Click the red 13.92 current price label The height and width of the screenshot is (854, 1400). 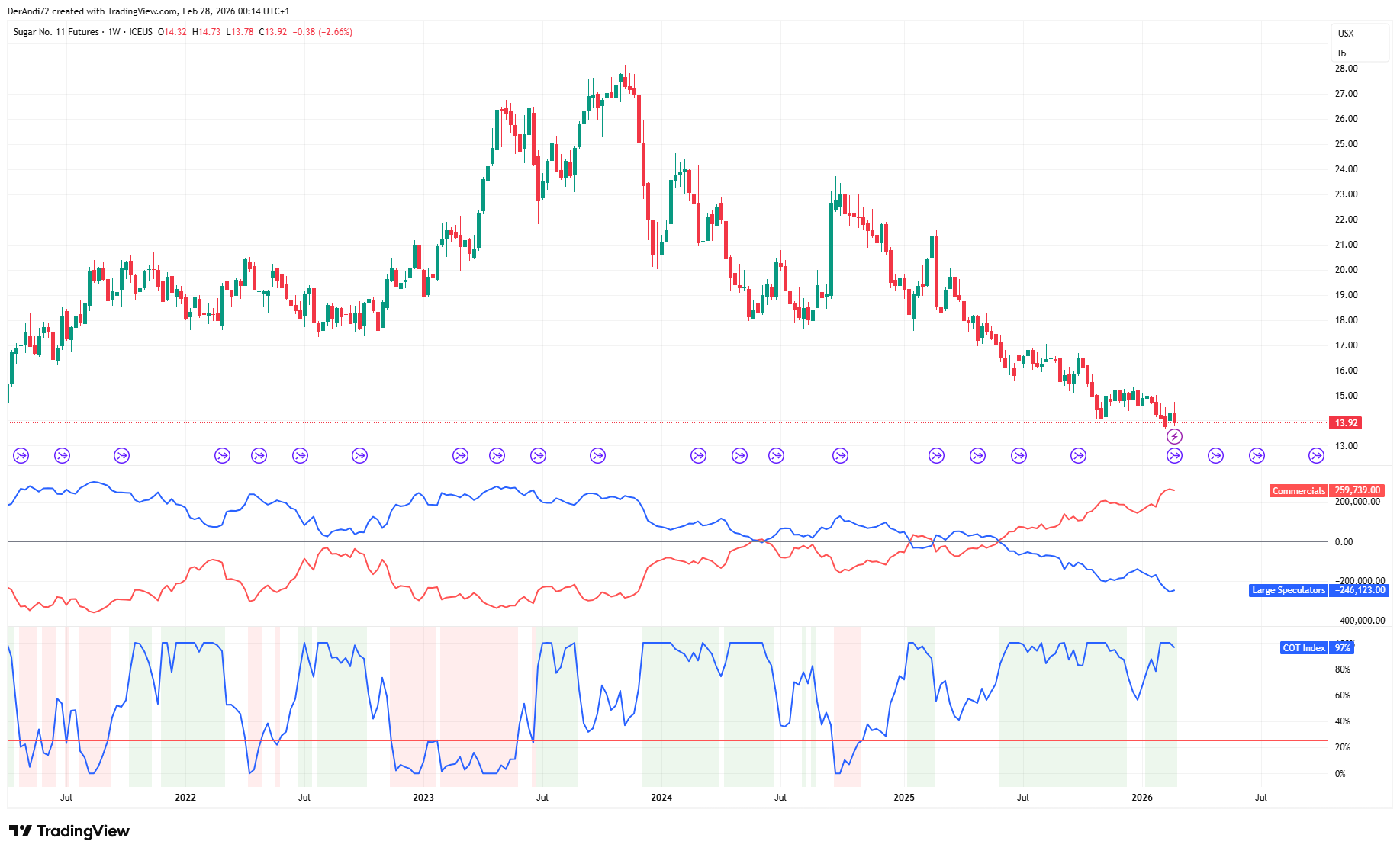click(x=1346, y=423)
